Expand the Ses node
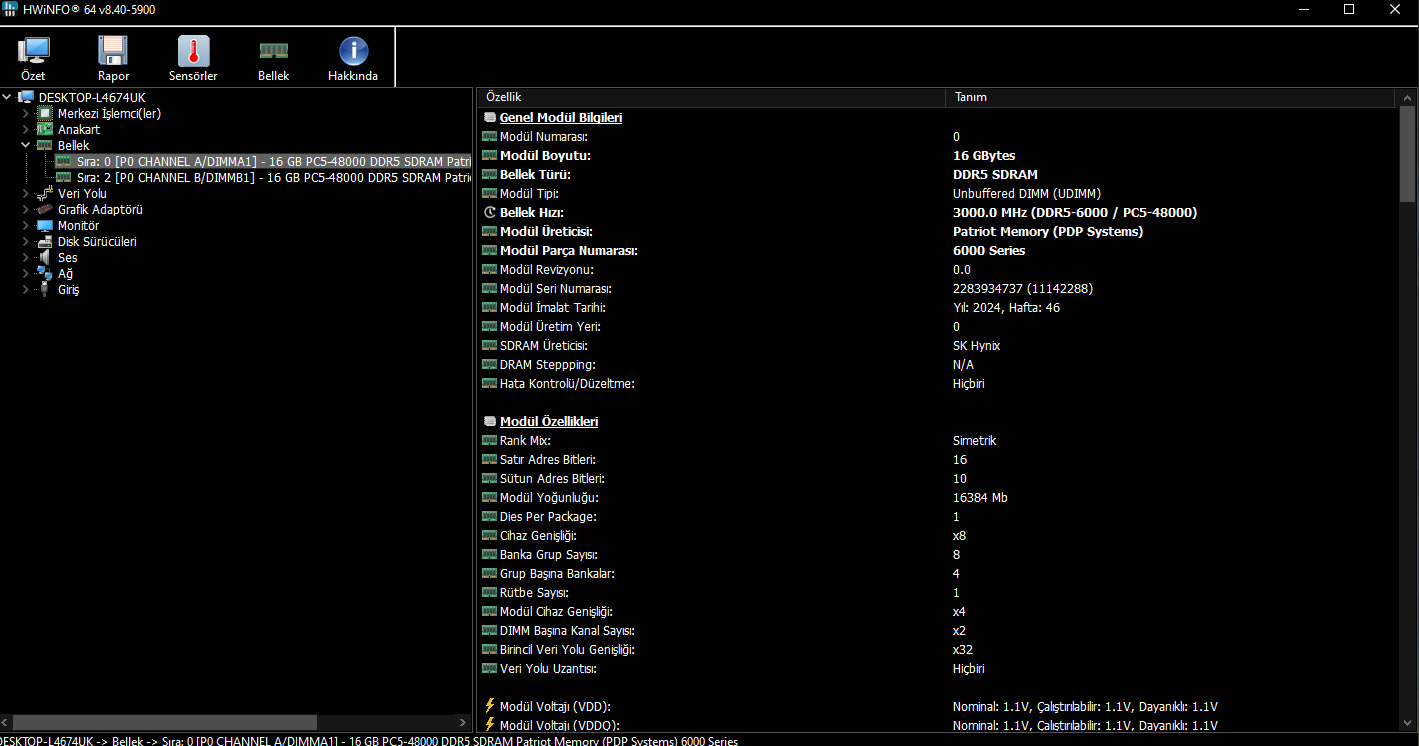1419x746 pixels. pos(26,257)
